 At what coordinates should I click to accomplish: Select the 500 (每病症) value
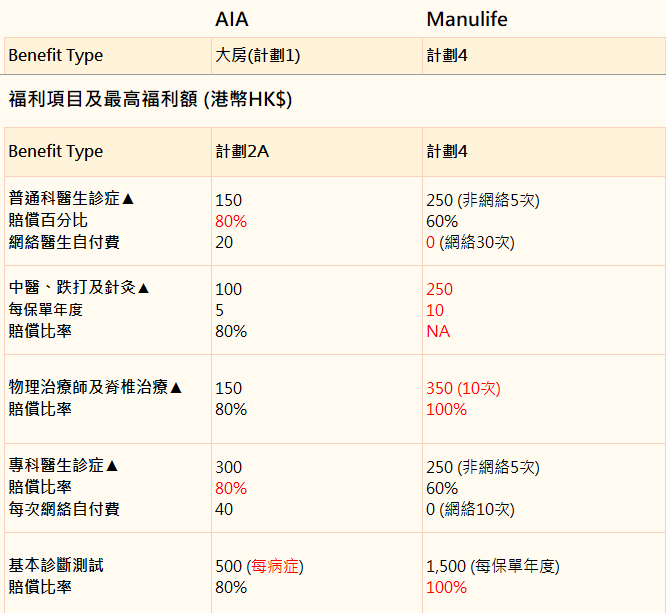(259, 566)
